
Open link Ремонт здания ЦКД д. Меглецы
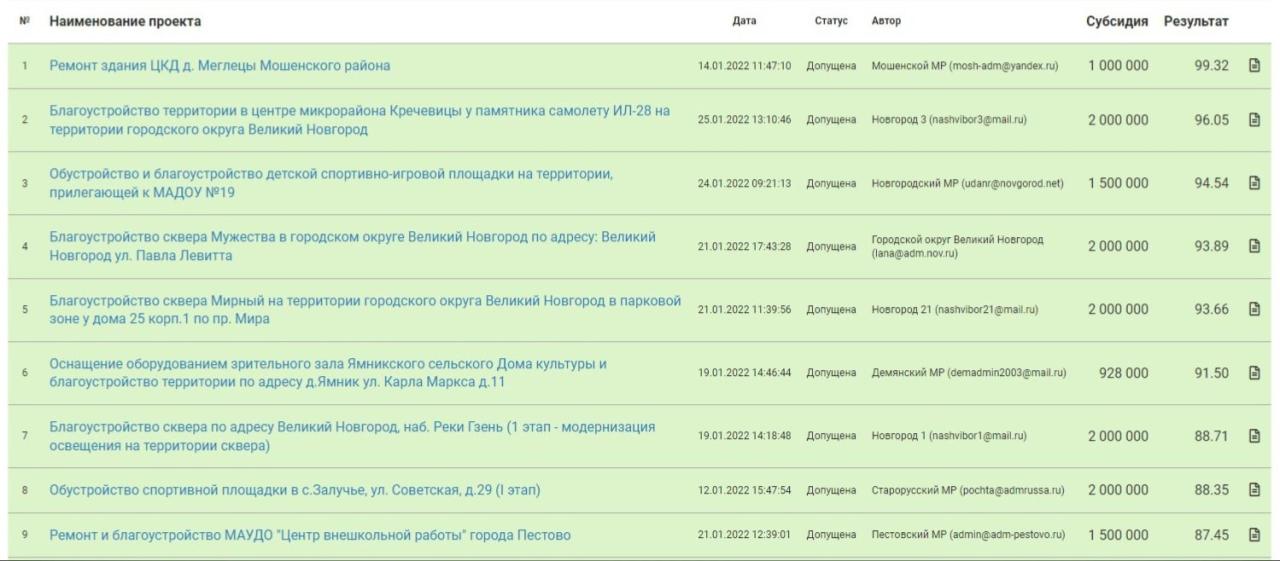click(x=220, y=66)
